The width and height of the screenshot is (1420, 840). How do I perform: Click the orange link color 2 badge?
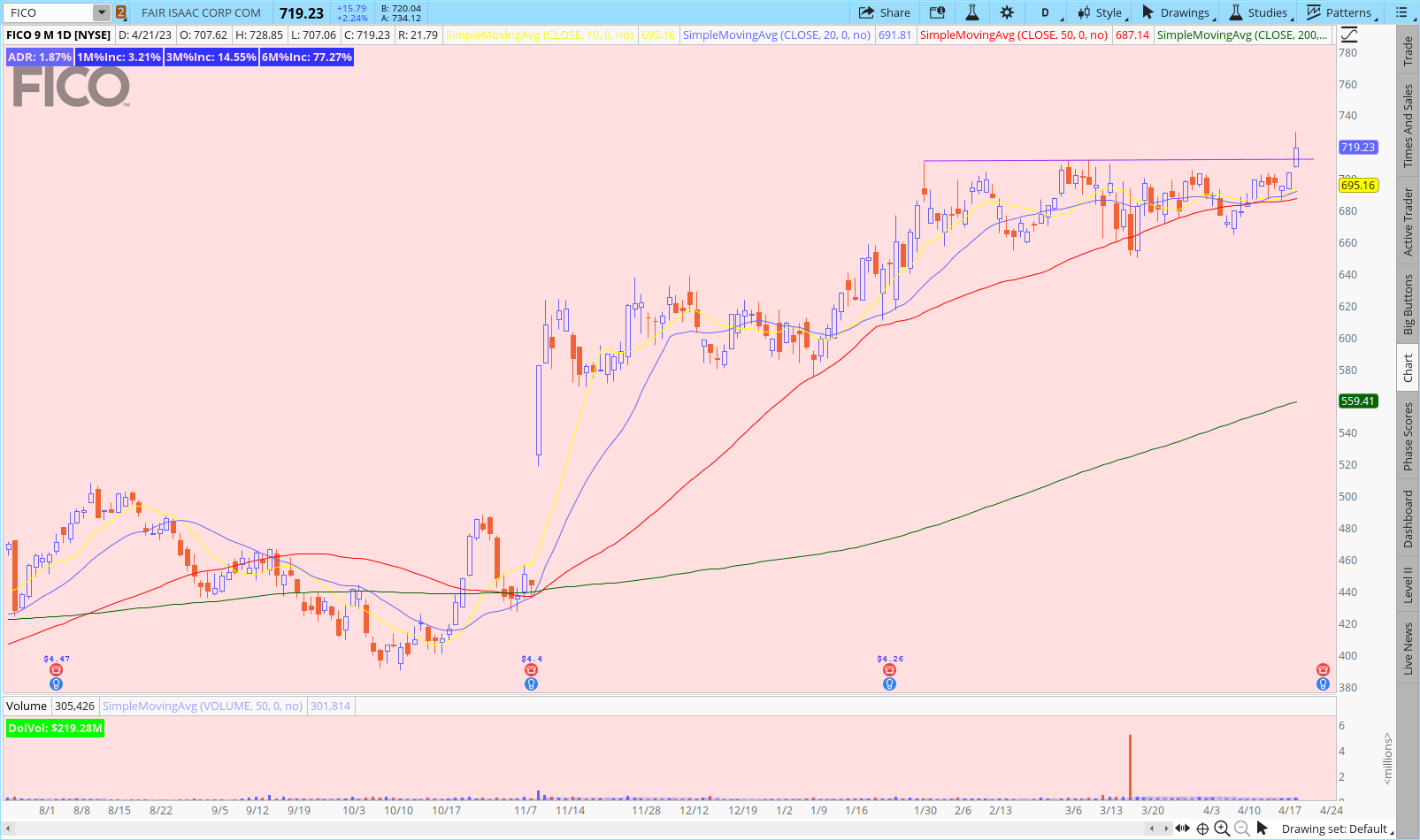click(x=121, y=12)
